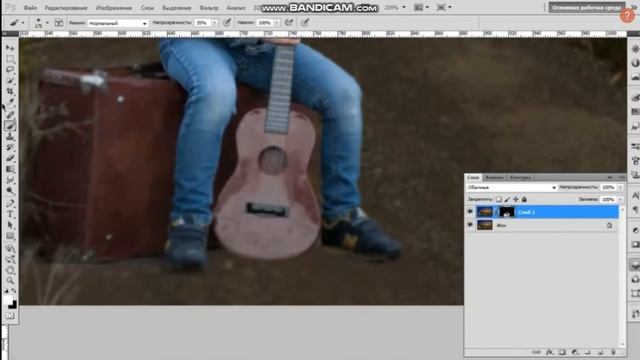Select the active Brush tool

10,126
